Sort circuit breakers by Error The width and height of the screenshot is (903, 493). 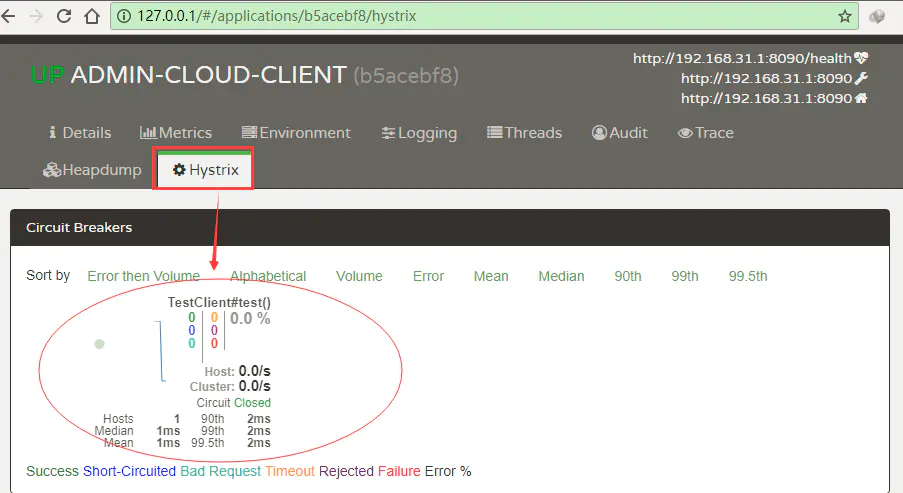click(428, 276)
